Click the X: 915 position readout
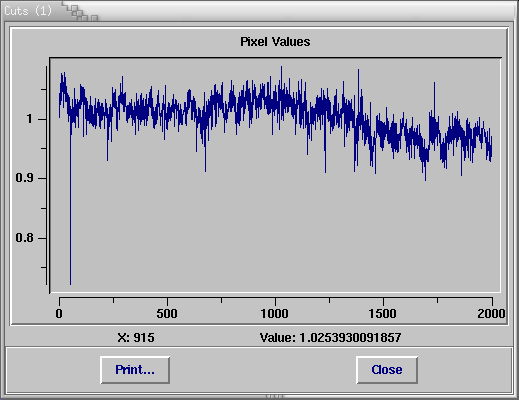This screenshot has width=519, height=400. click(x=136, y=338)
